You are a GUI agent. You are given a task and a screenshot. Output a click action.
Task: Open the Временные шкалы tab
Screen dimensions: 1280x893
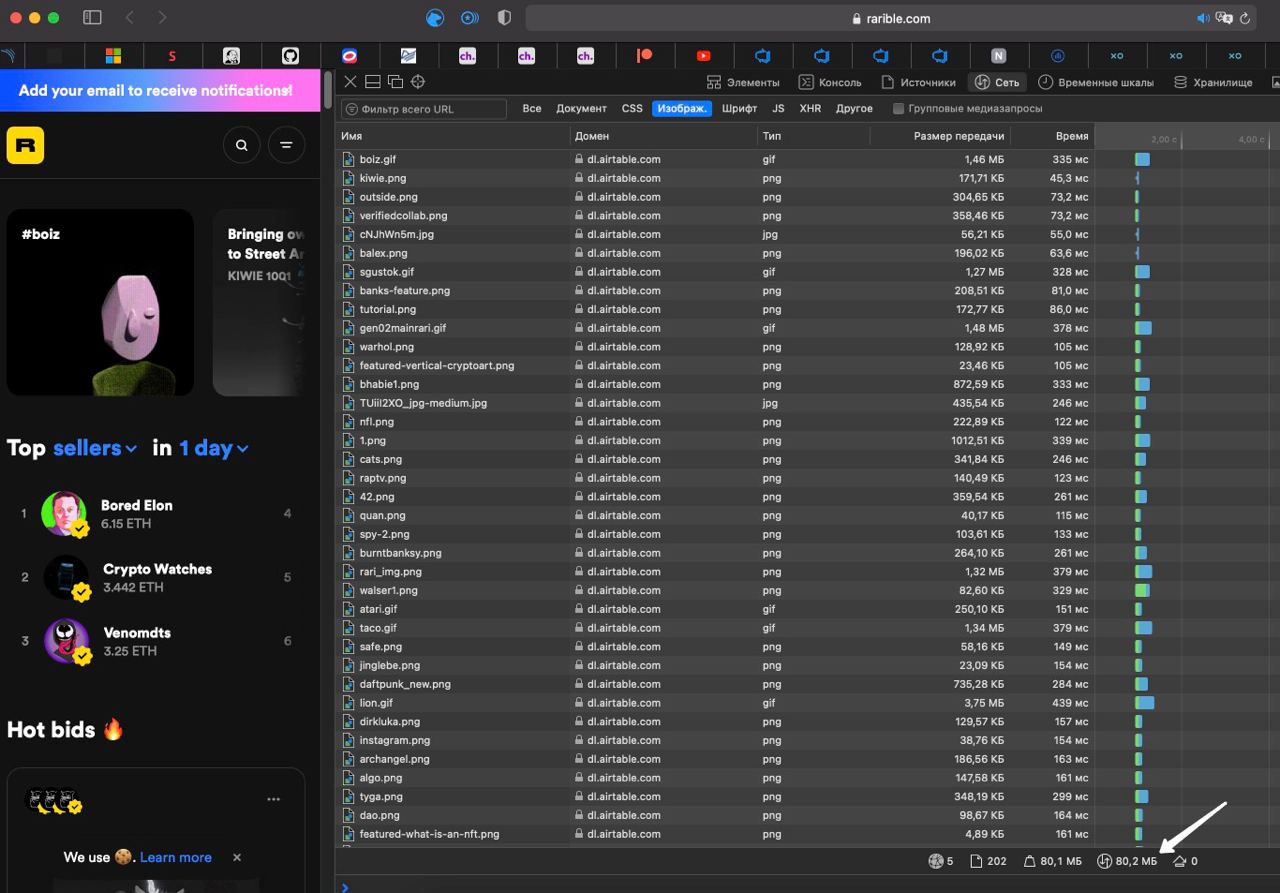[1096, 82]
